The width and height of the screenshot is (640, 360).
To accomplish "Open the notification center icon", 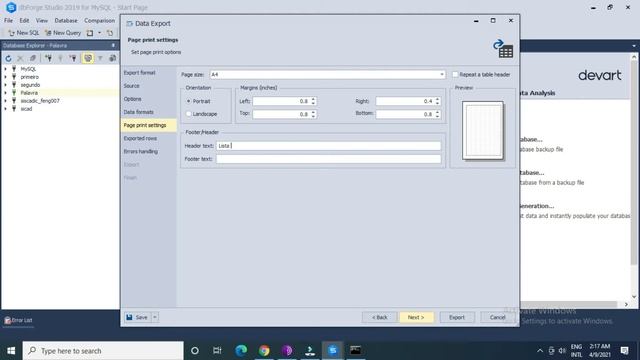I will pos(624,351).
